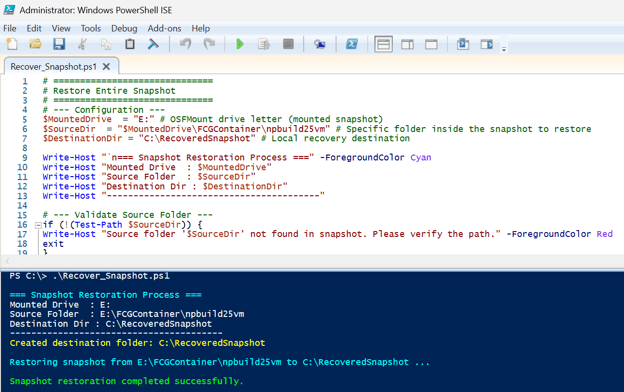This screenshot has height=392, width=624.
Task: Click 'Restoring snapshot from' console line
Action: pyautogui.click(x=219, y=362)
